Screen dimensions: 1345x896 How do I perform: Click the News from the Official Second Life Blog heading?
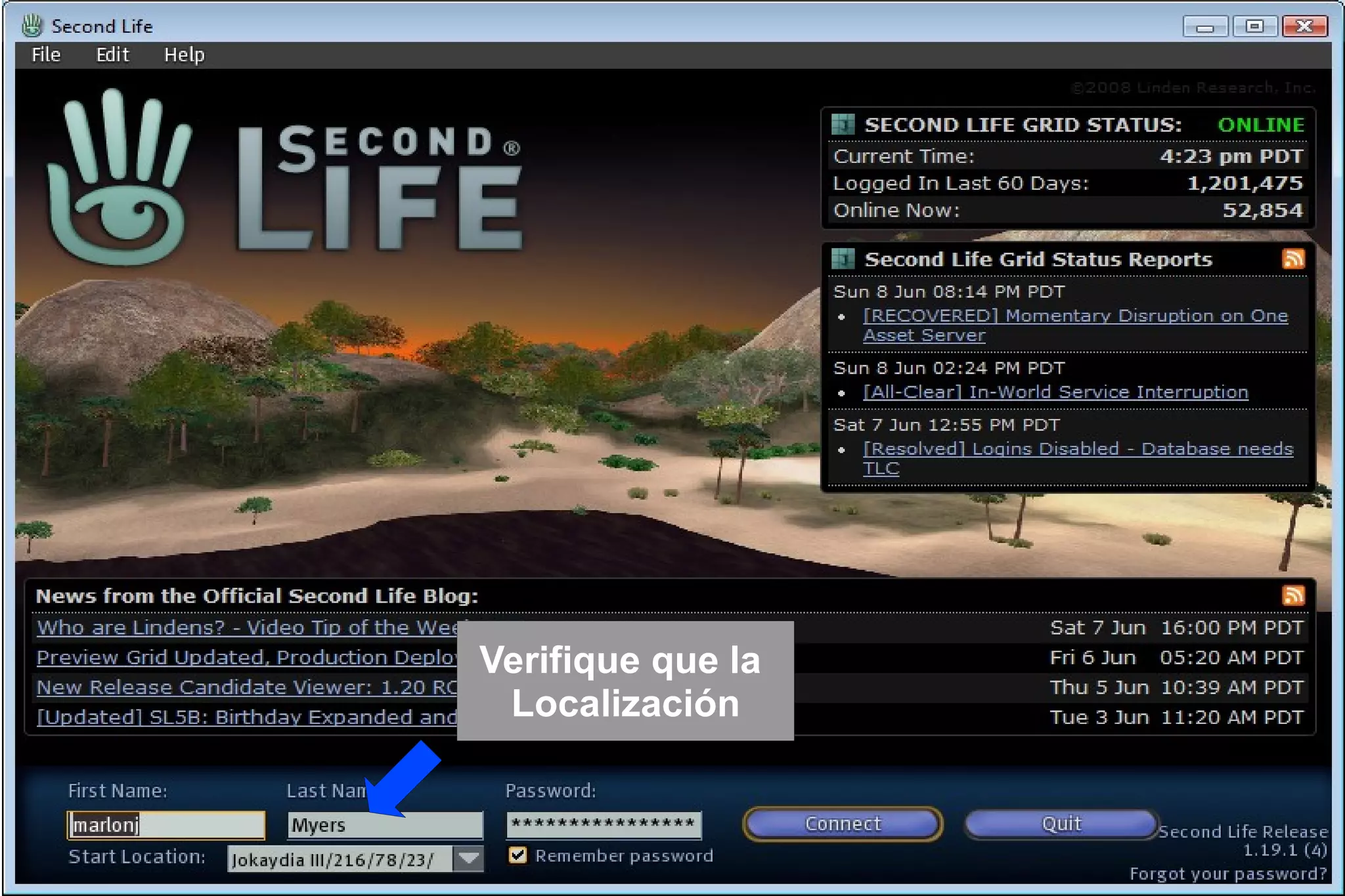tap(257, 596)
